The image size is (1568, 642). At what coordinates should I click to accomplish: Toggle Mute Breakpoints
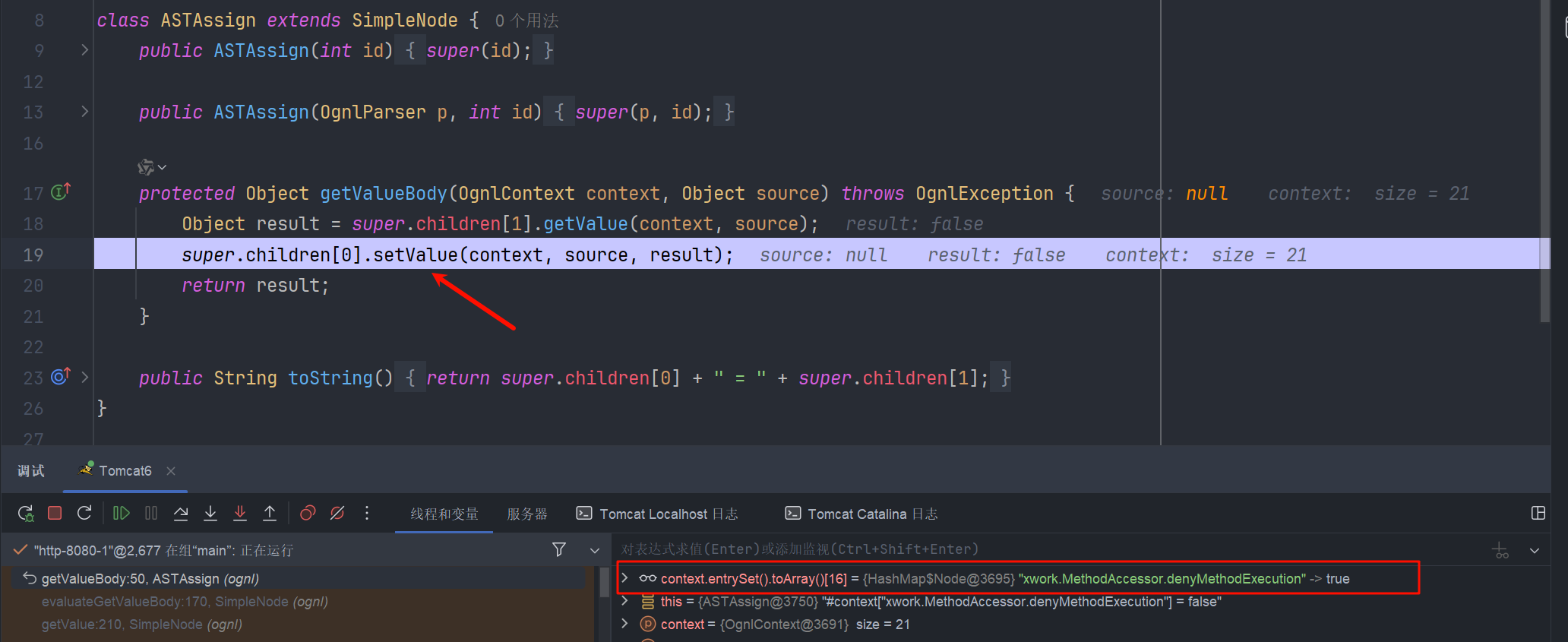click(337, 513)
